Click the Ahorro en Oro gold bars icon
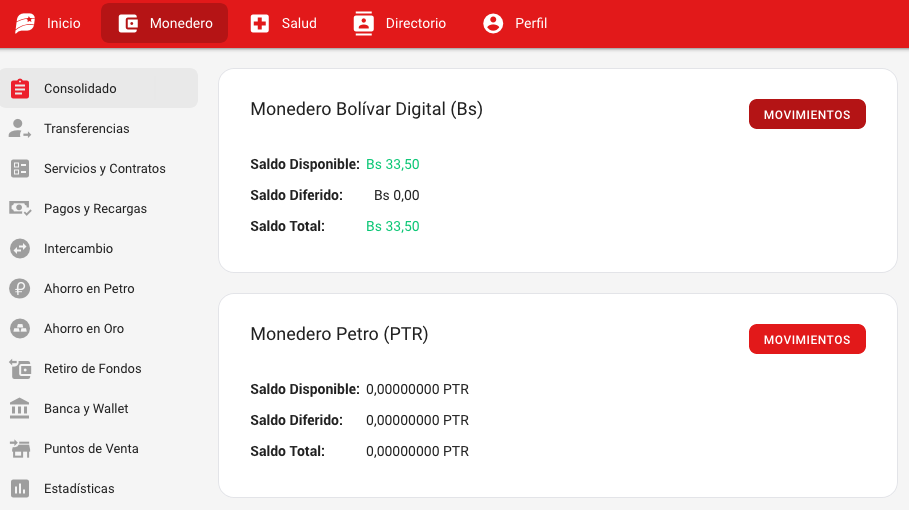The width and height of the screenshot is (909, 510). 20,329
